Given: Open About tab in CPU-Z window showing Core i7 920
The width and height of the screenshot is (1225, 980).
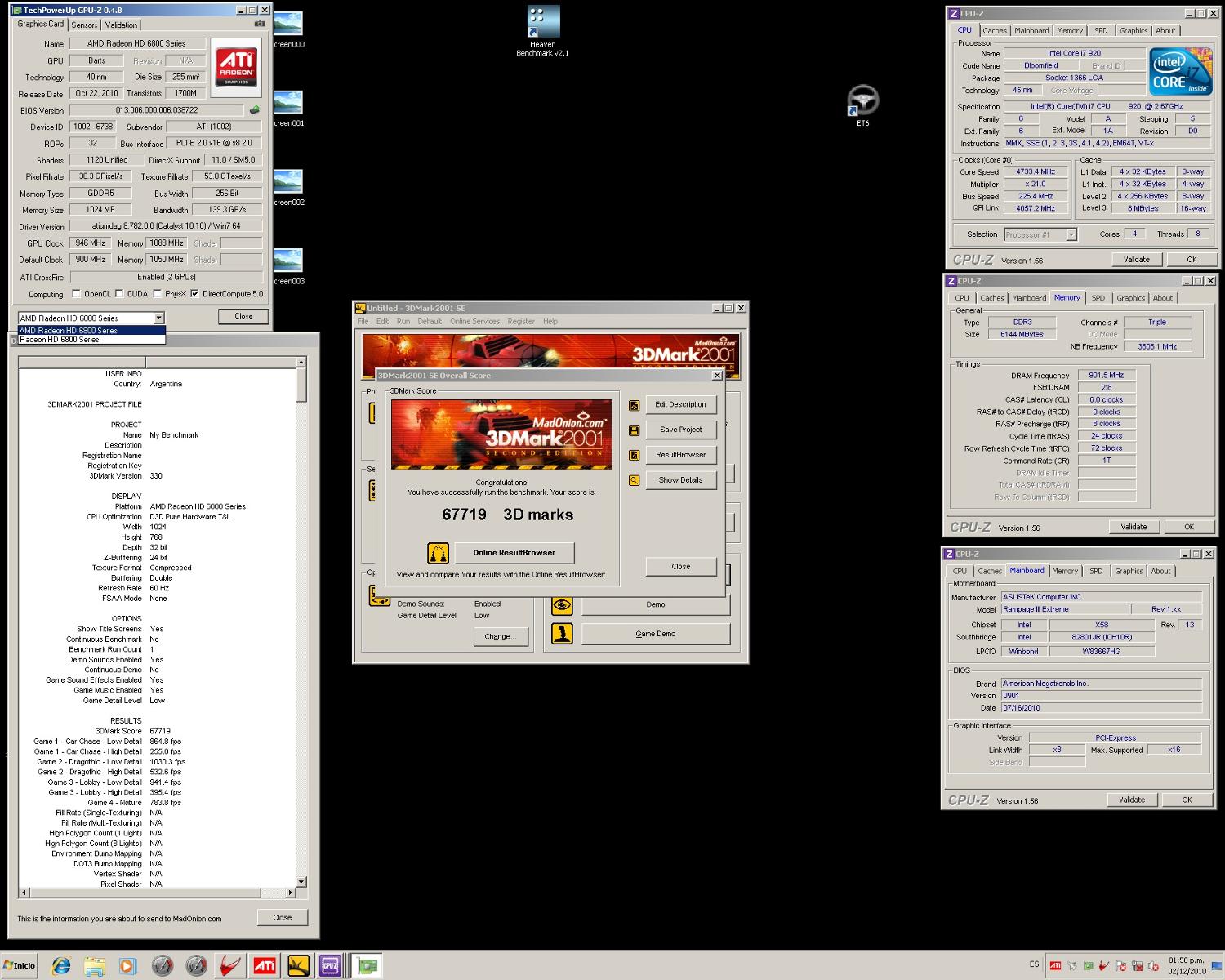Looking at the screenshot, I should click(x=1165, y=31).
